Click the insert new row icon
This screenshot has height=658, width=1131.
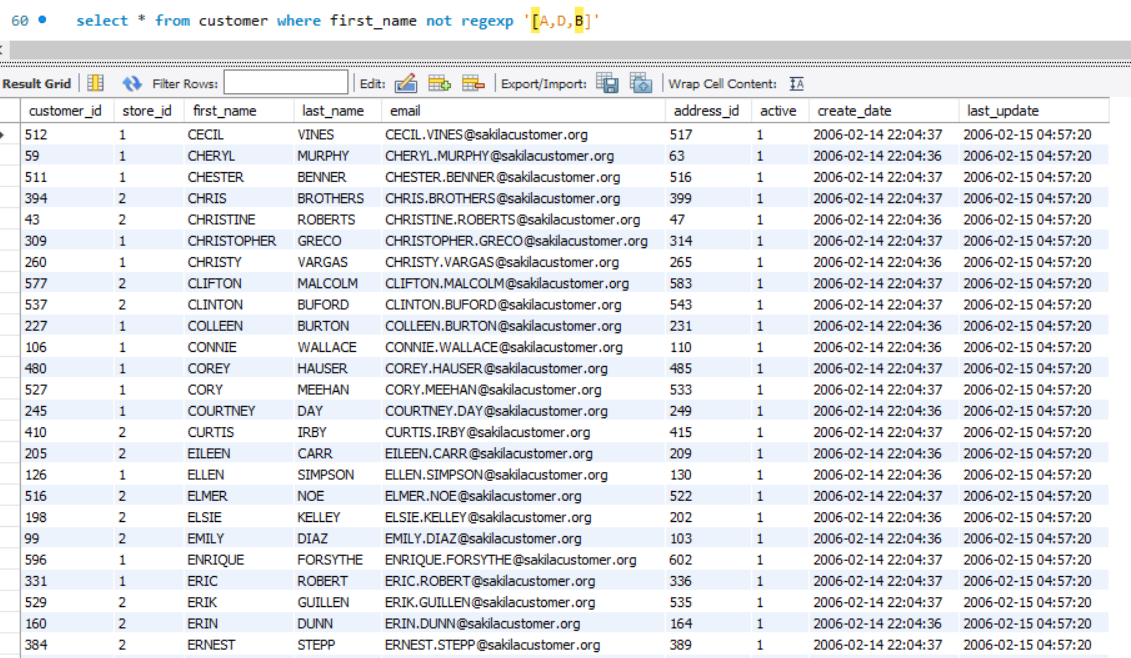tap(439, 83)
